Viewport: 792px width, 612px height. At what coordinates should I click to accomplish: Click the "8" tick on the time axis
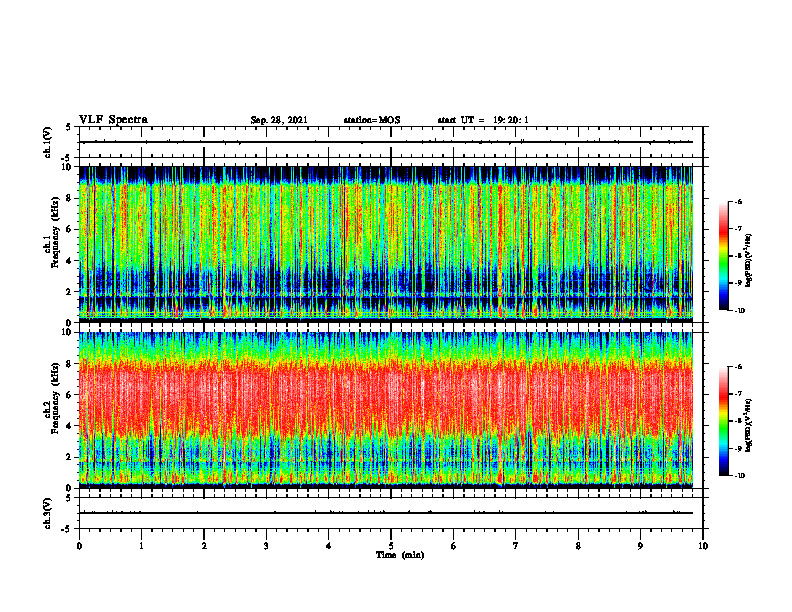pyautogui.click(x=578, y=546)
